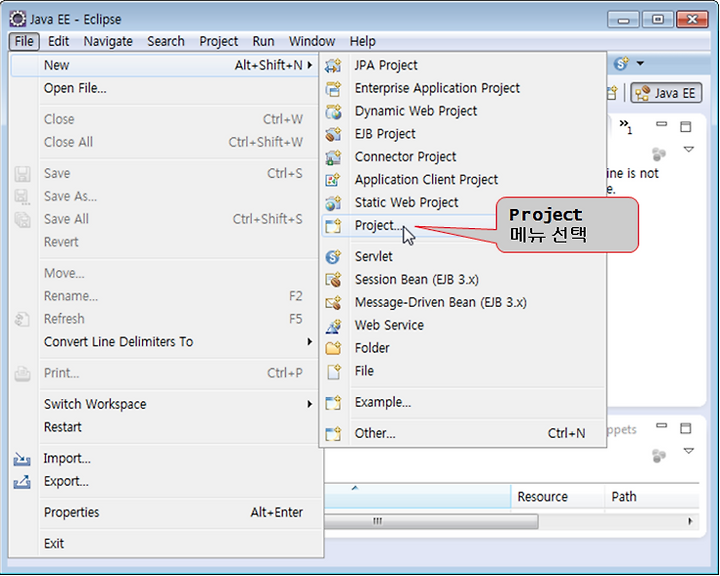Open the Run menu
Image resolution: width=720 pixels, height=576 pixels.
[x=263, y=41]
